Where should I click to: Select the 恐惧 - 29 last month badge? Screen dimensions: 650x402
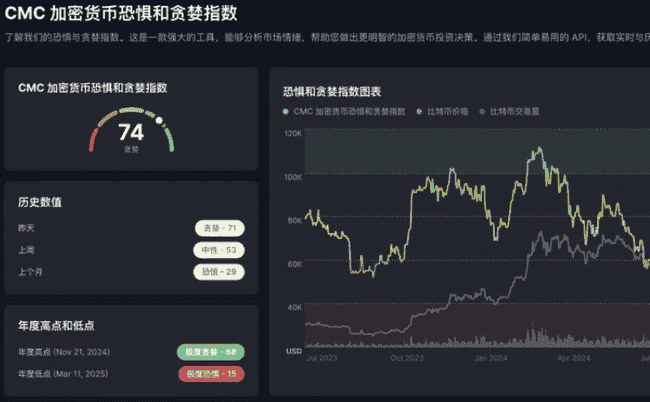coord(219,272)
